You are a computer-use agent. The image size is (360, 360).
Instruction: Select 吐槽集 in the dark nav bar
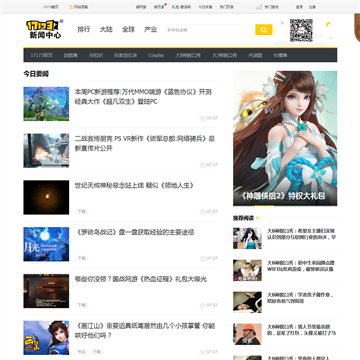click(x=280, y=55)
